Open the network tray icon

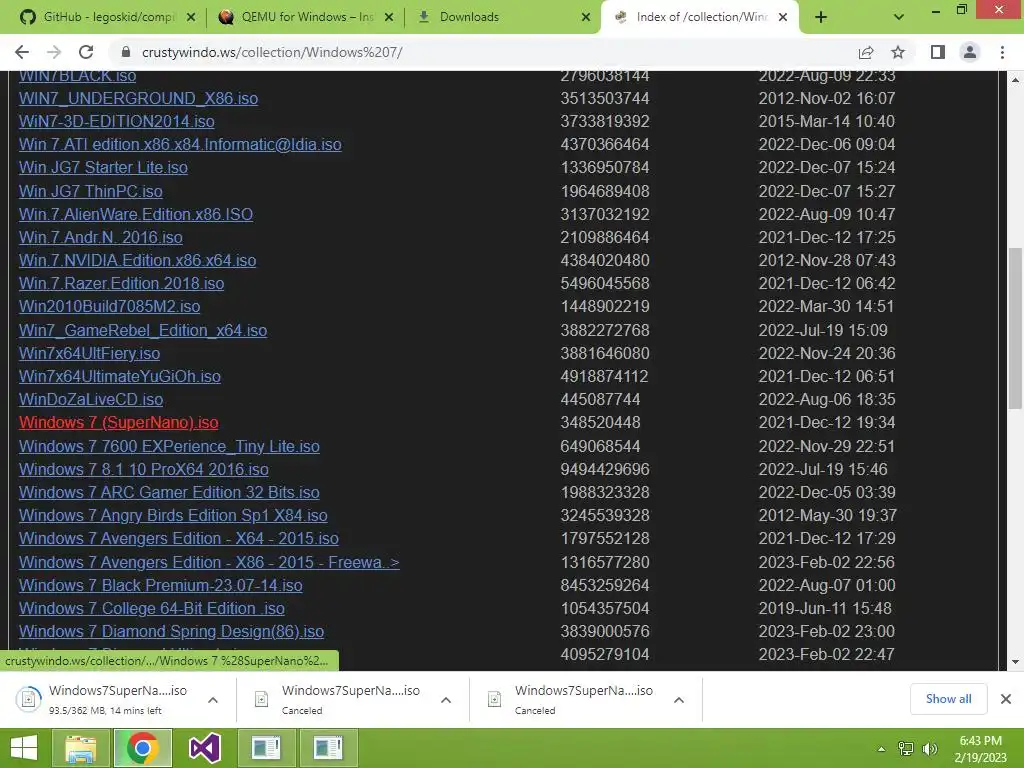tap(906, 749)
